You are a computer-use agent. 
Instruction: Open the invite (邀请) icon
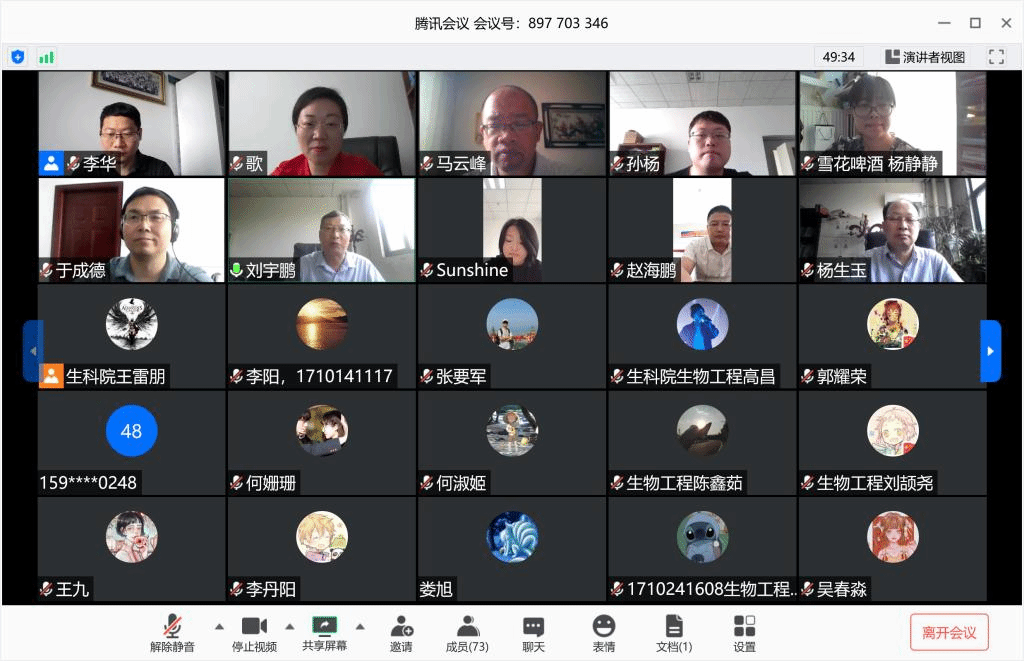401,633
